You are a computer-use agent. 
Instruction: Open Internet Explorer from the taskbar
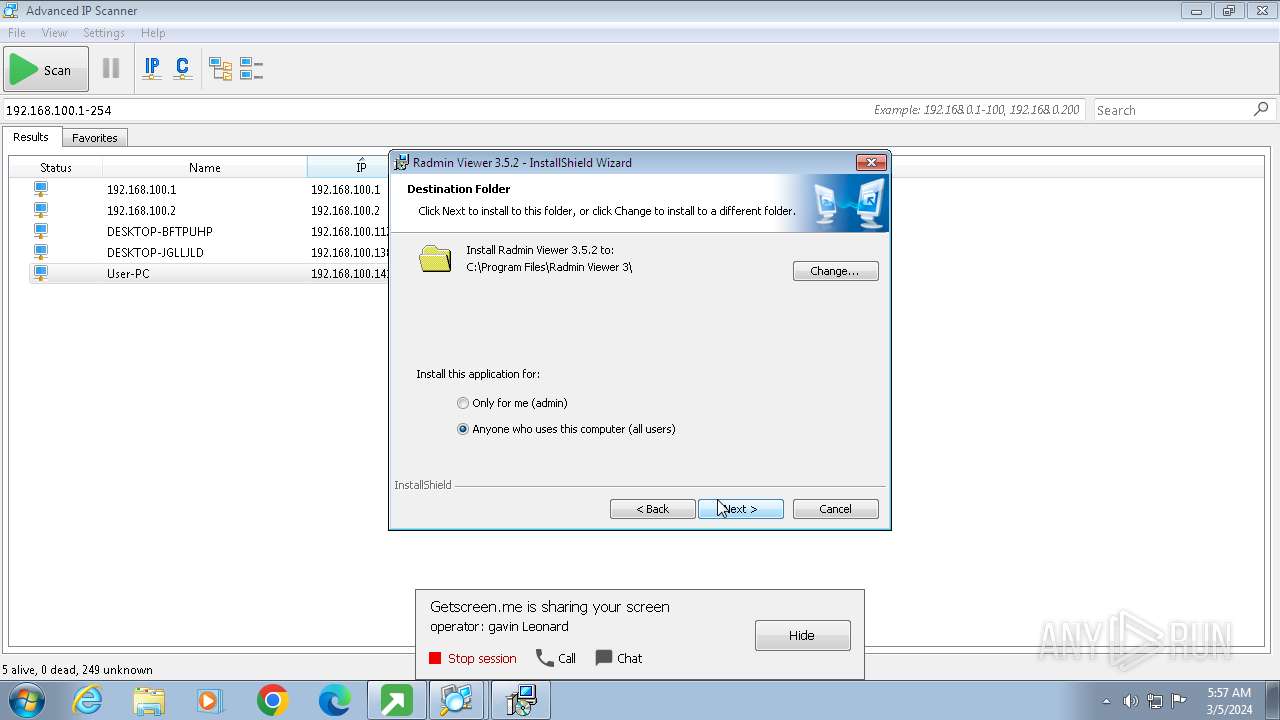tap(88, 700)
